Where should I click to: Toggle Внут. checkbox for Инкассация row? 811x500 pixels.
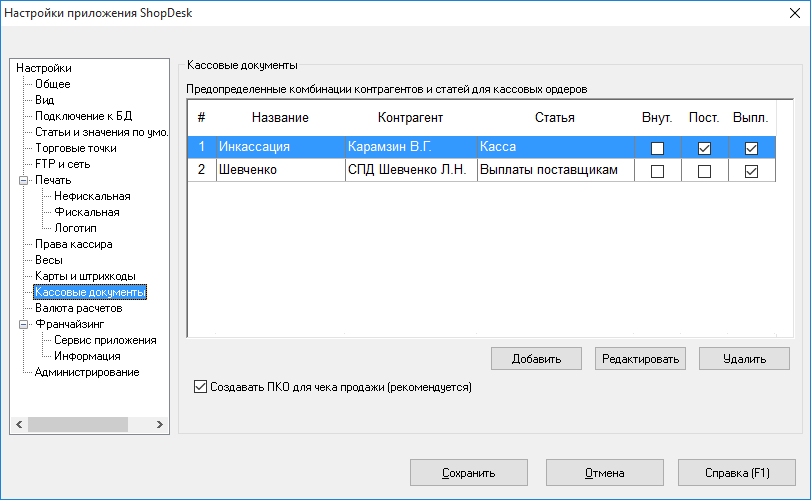pos(657,148)
